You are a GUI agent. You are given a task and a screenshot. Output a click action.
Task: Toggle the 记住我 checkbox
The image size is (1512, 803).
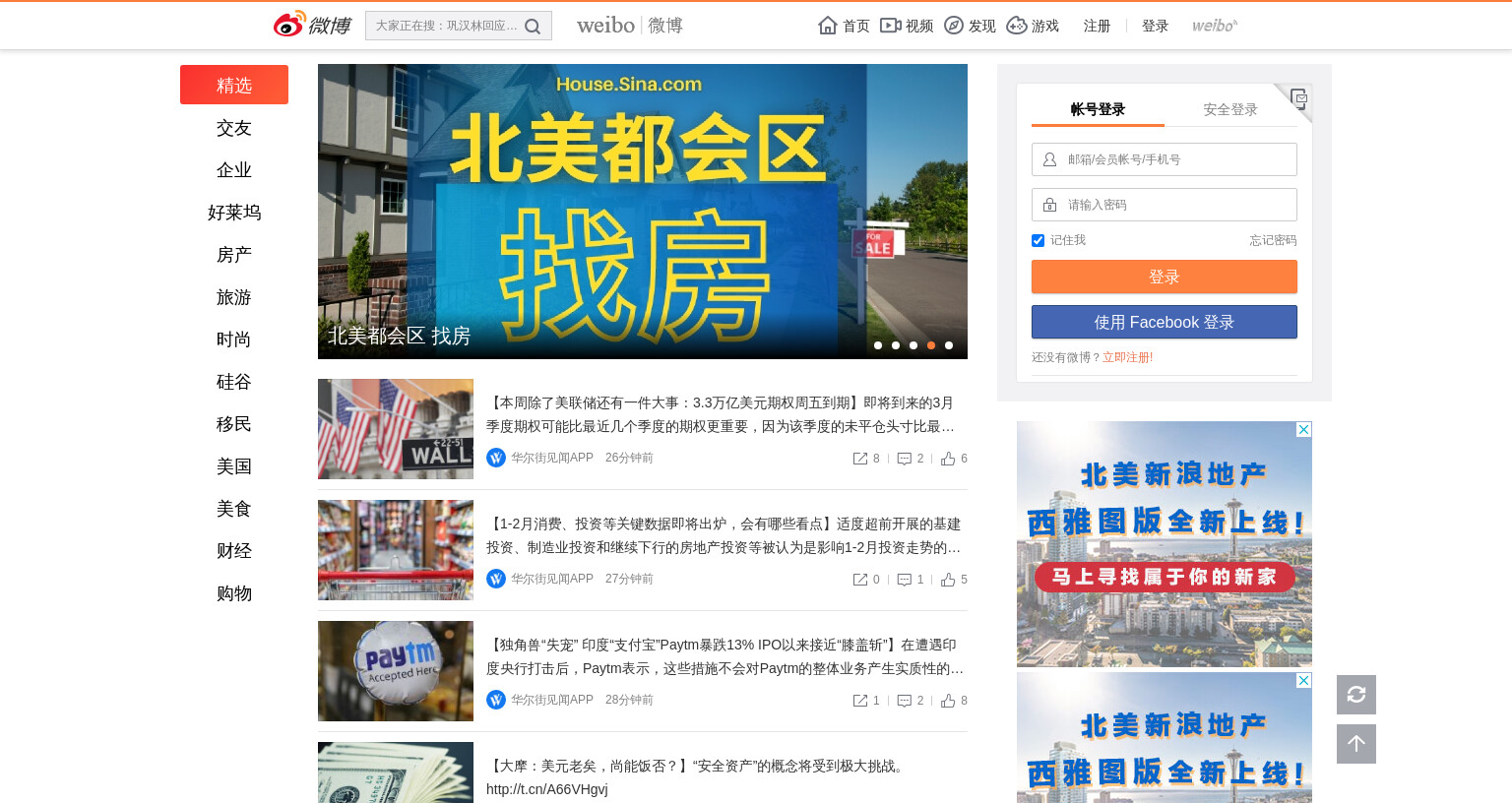[1038, 240]
